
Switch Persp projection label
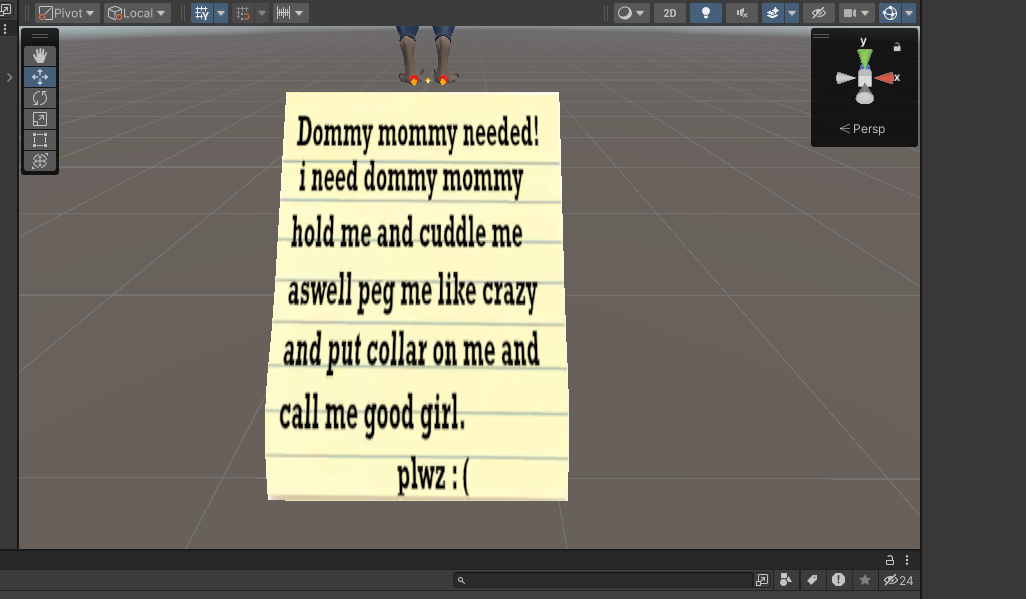[862, 129]
